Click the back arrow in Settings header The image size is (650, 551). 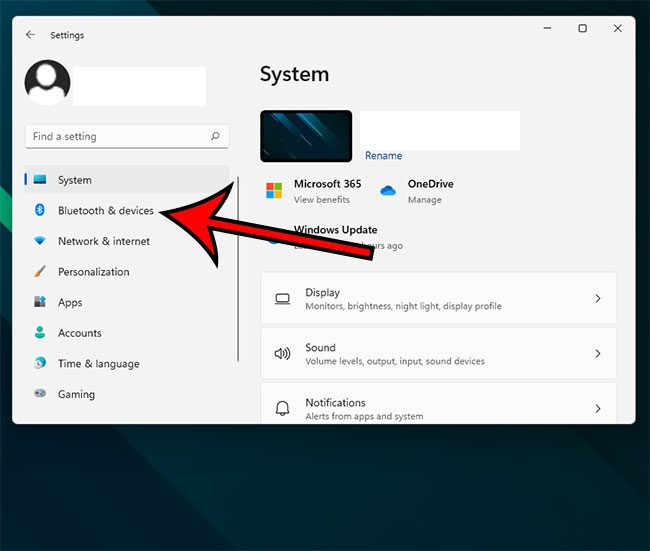[x=30, y=35]
